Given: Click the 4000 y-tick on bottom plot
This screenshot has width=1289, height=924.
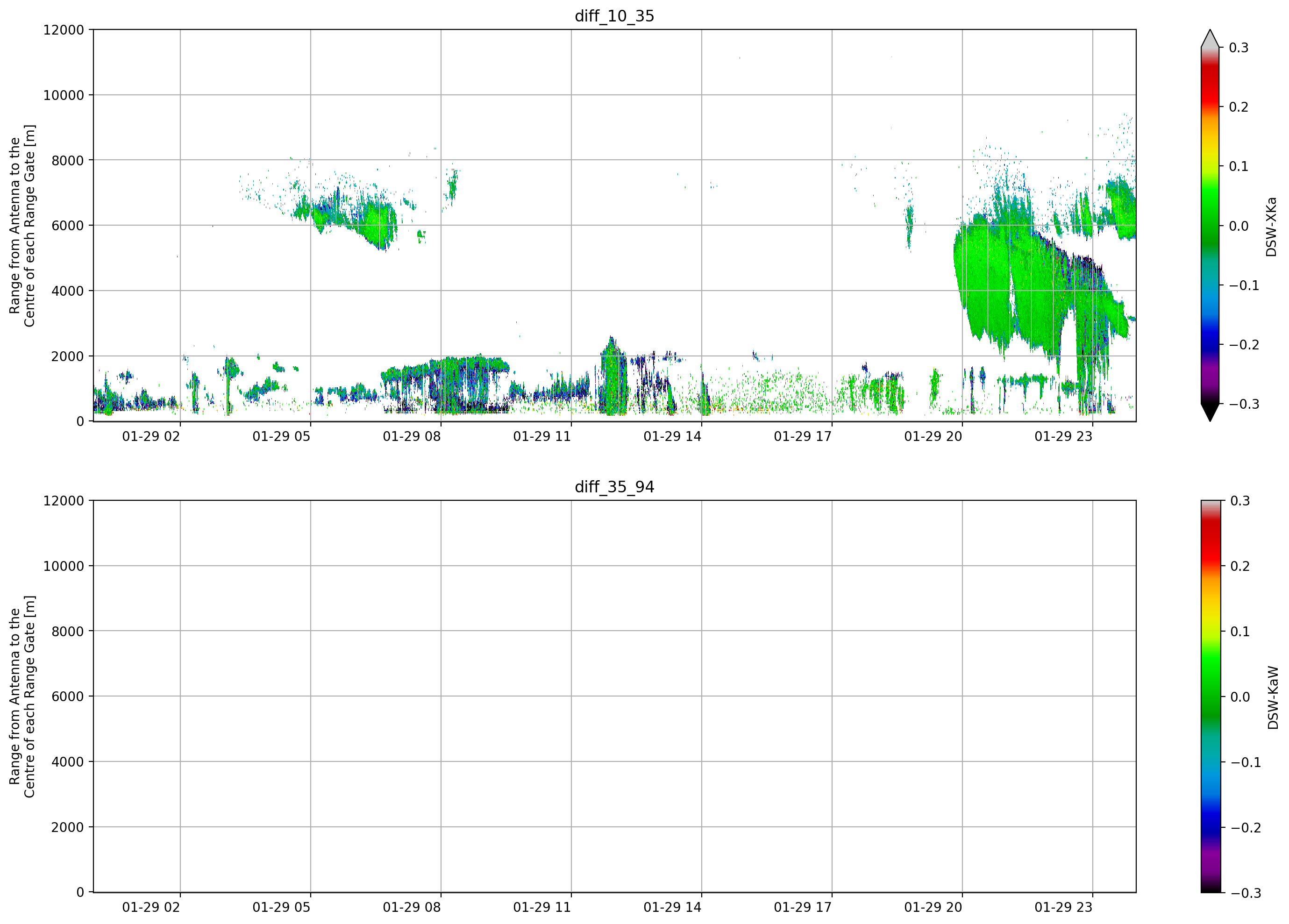Looking at the screenshot, I should pos(68,762).
